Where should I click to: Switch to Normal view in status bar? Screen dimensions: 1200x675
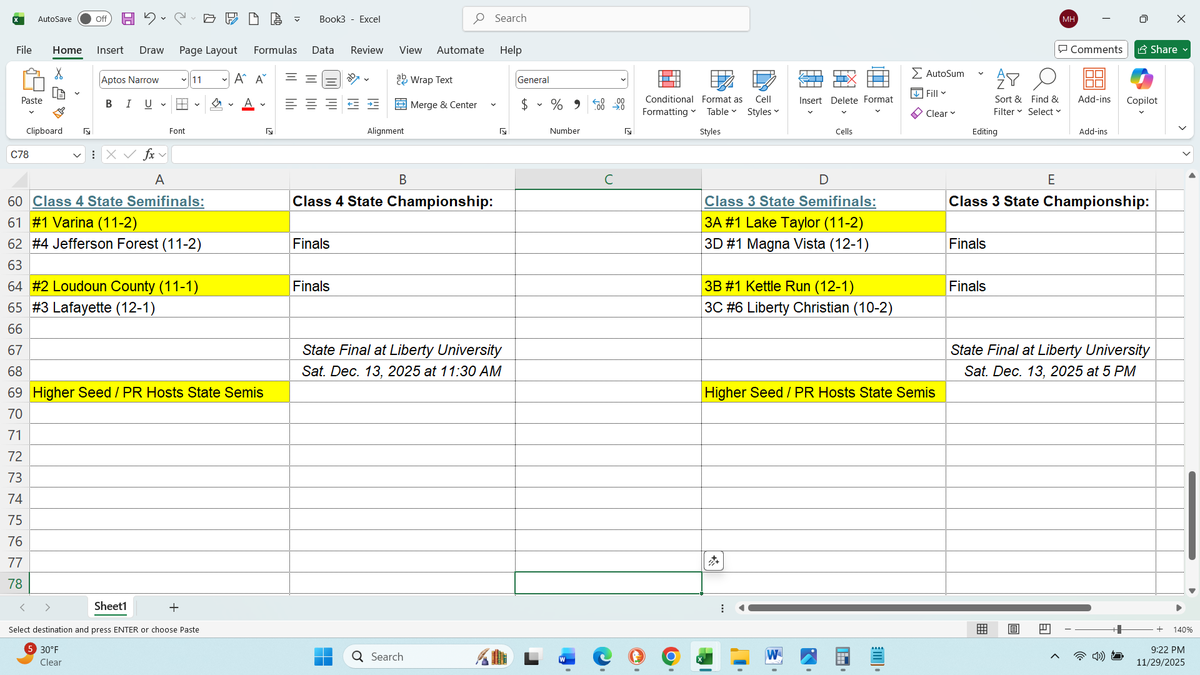982,630
